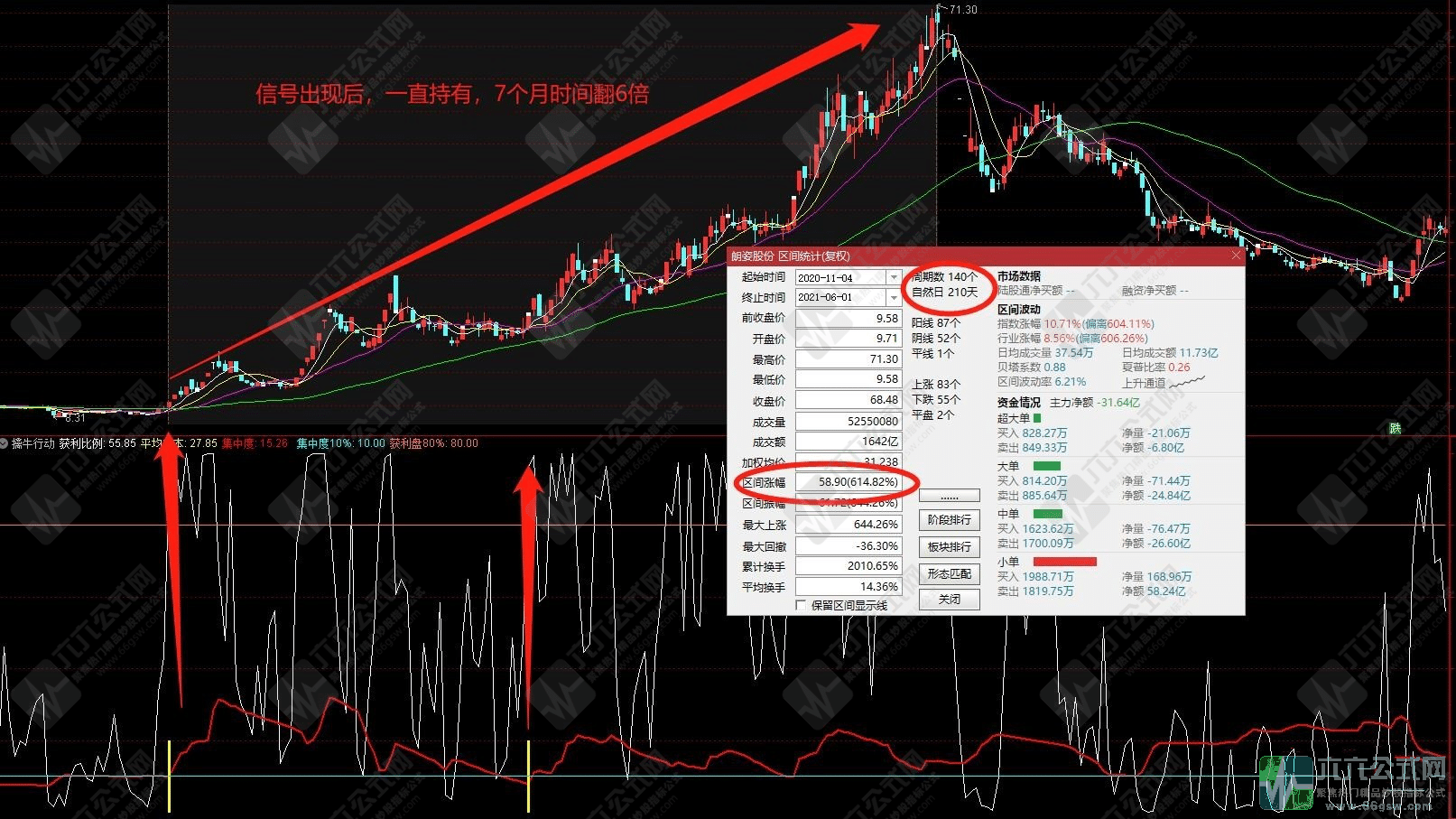Click the 主力净额 -31.64亿 text
This screenshot has width=1456, height=819.
[x=1095, y=403]
